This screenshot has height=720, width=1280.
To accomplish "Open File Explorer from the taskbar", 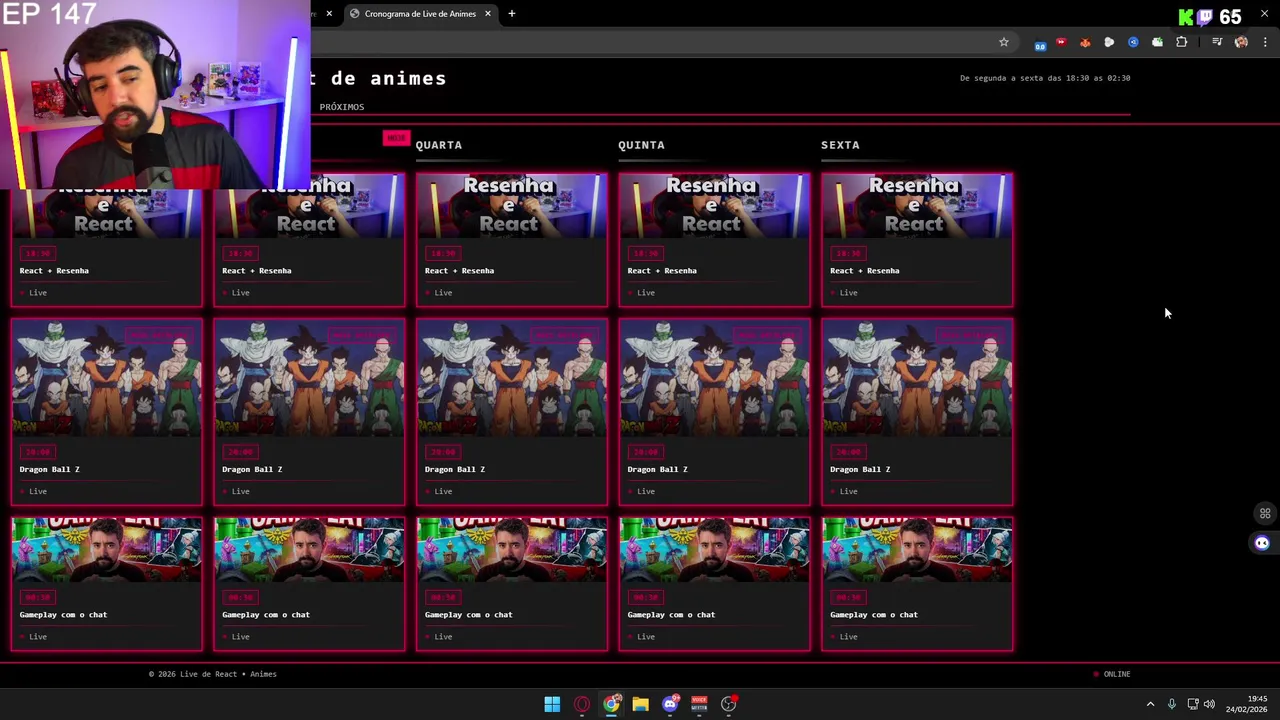I will pos(640,704).
